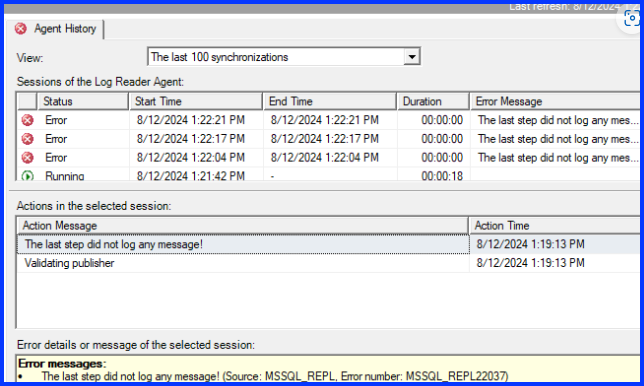Select 'The last 100 synchronizations' combo box
This screenshot has height=386, width=644.
click(x=284, y=57)
